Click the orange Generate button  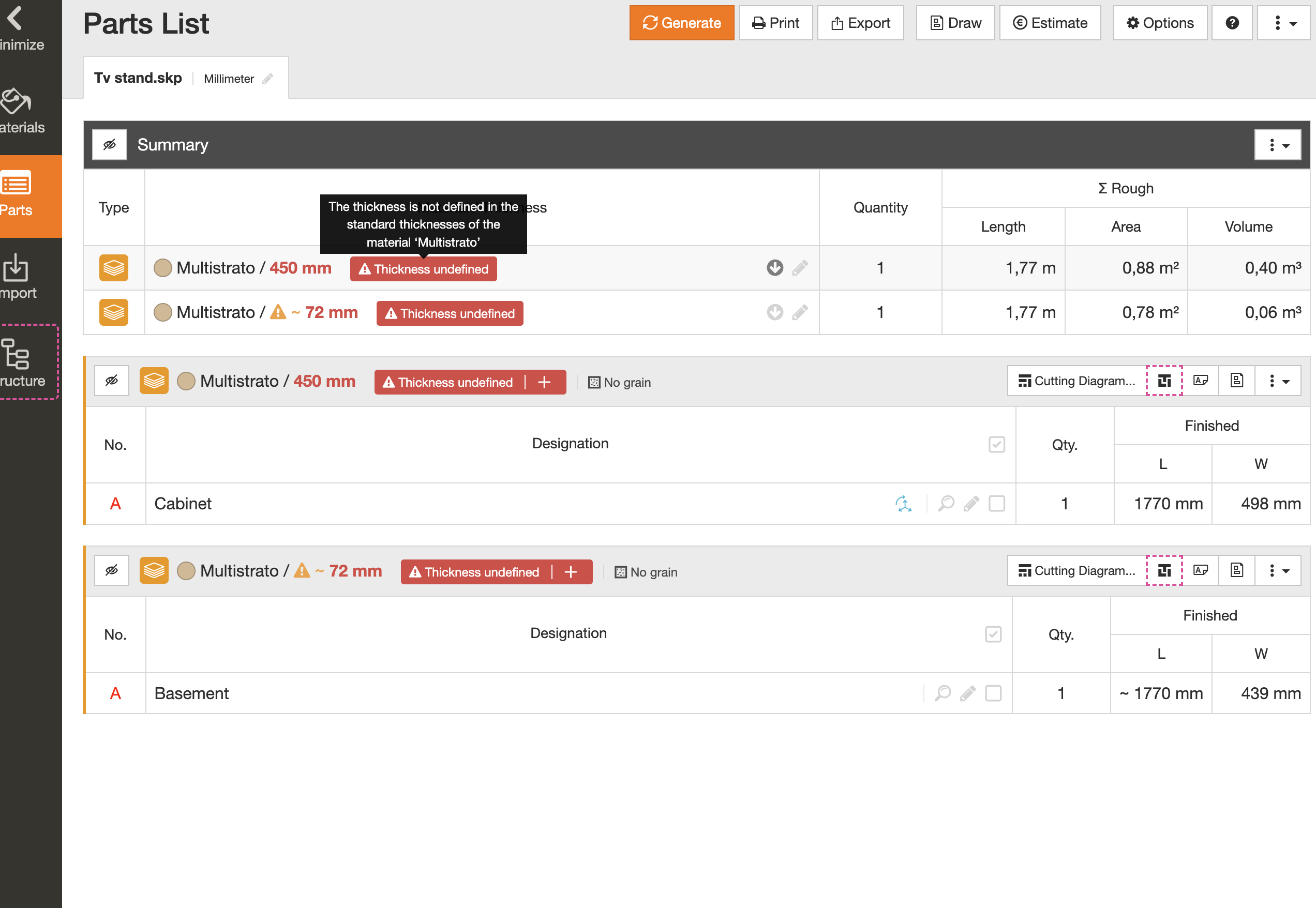[681, 23]
